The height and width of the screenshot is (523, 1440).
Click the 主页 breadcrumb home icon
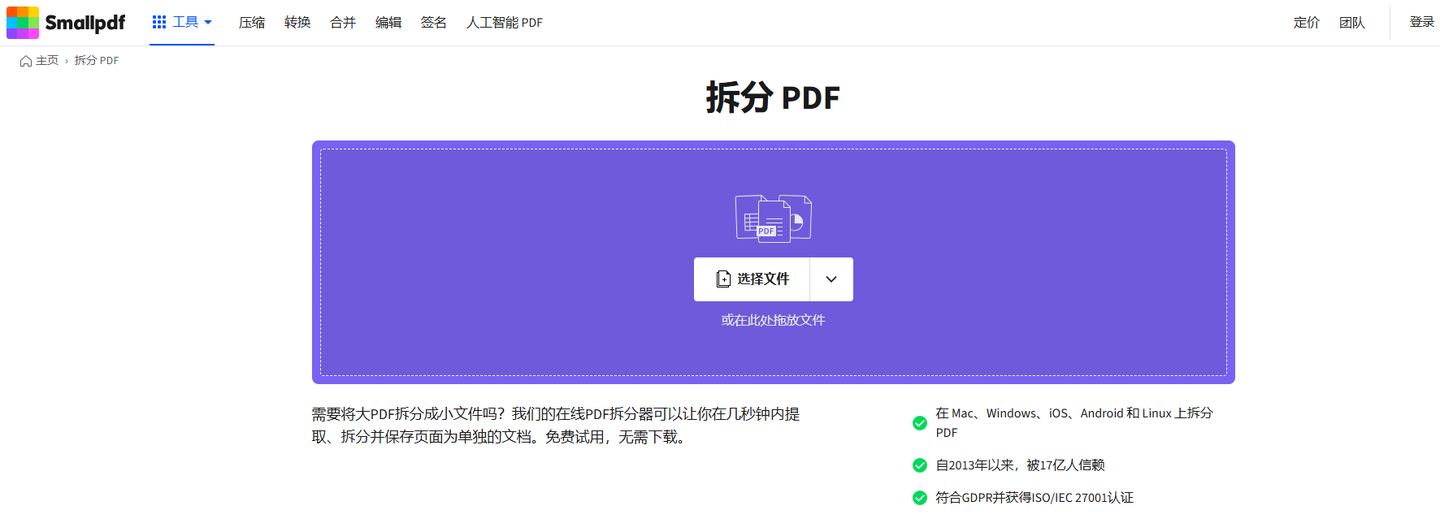tap(26, 61)
